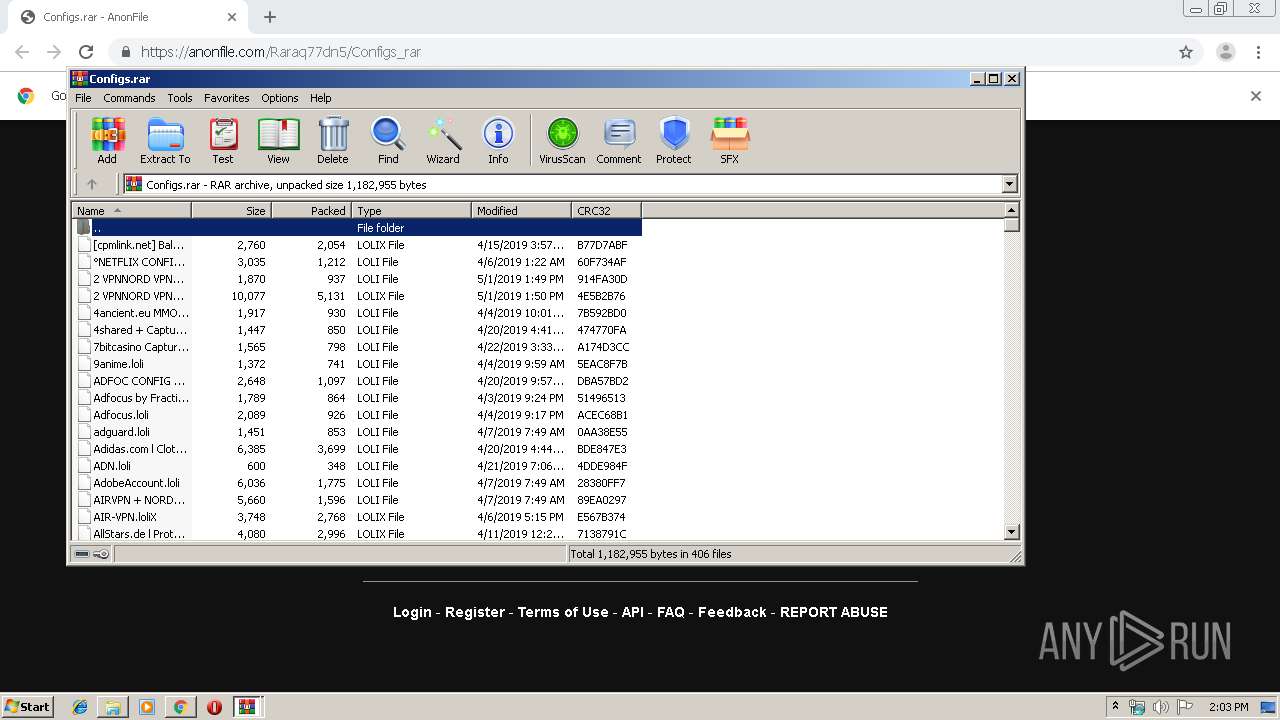Open a new Chrome tab

[x=270, y=17]
